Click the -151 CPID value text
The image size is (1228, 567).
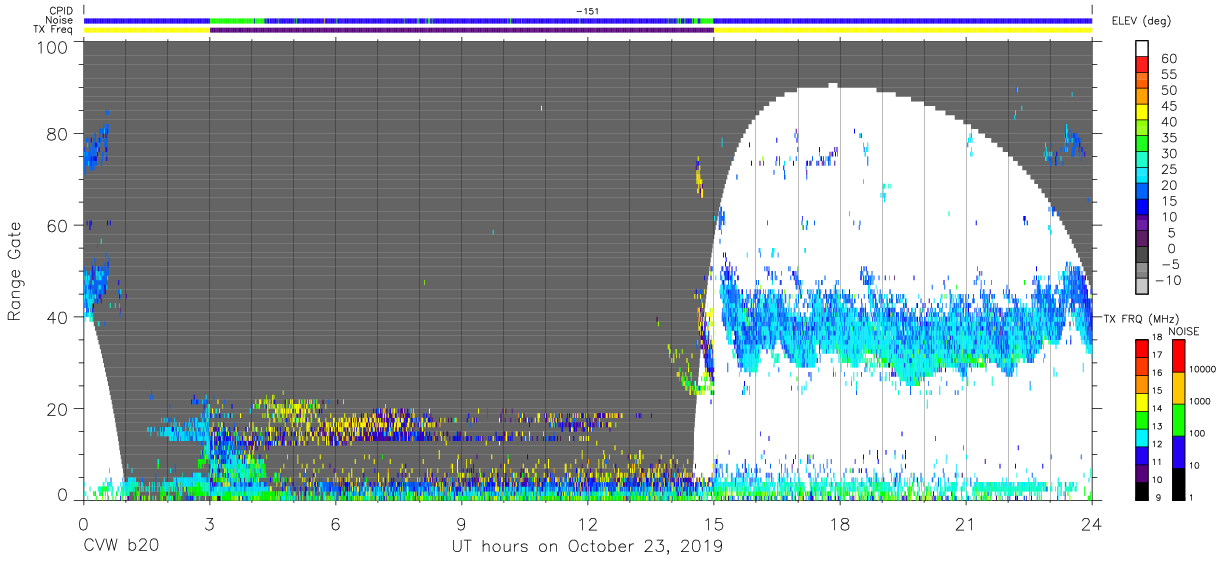tap(588, 11)
